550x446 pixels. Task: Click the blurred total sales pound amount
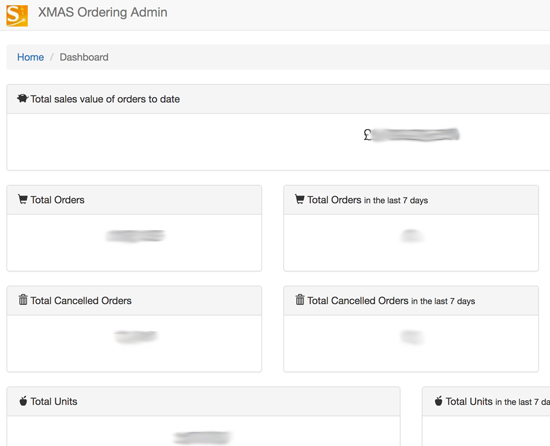411,135
